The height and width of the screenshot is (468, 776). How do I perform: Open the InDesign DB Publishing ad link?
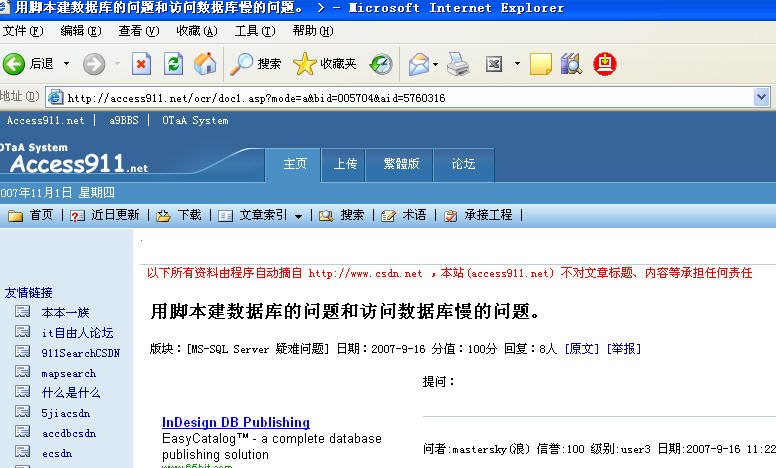[236, 422]
